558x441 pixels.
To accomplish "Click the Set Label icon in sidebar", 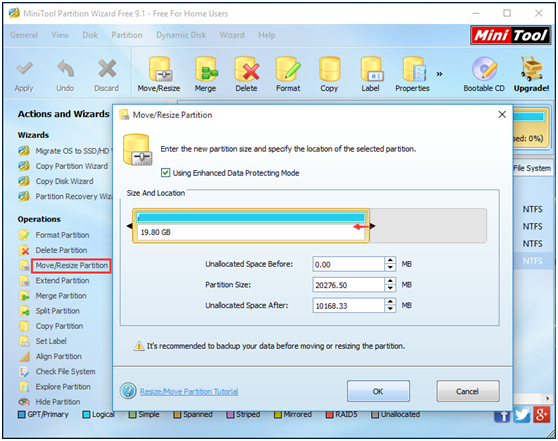I will point(24,341).
